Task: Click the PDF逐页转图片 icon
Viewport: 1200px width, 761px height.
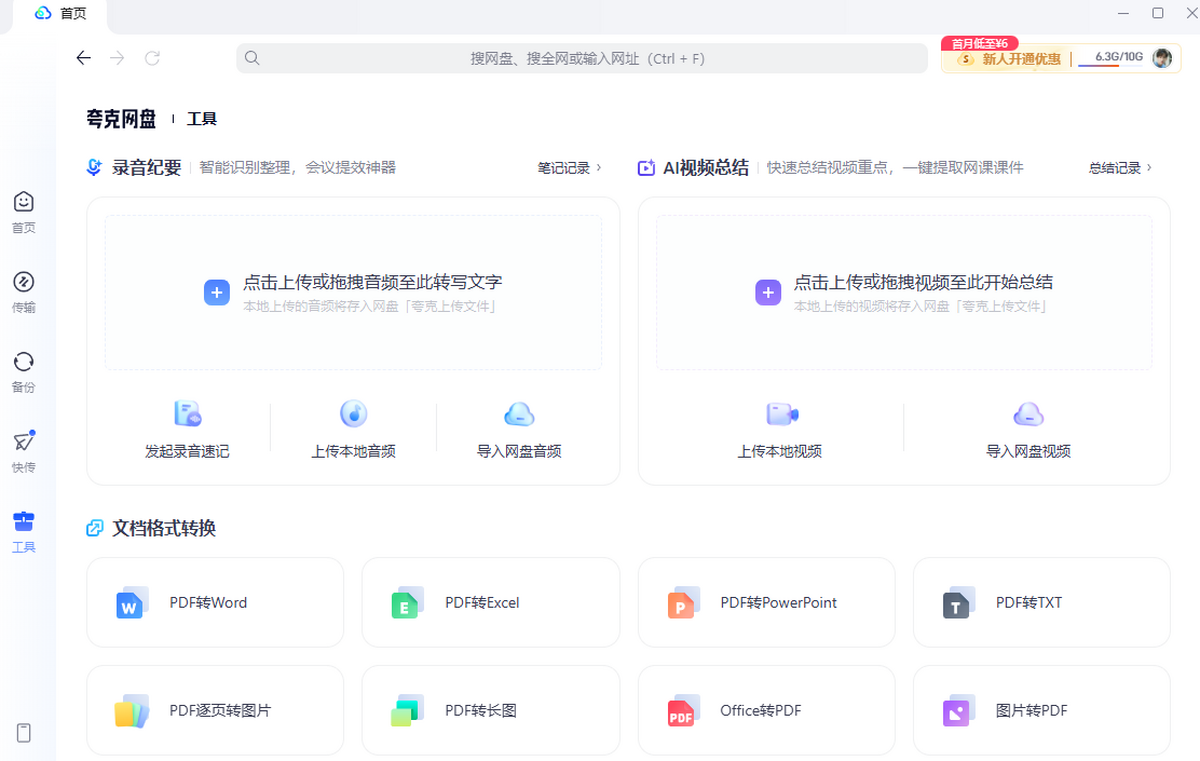Action: [132, 711]
